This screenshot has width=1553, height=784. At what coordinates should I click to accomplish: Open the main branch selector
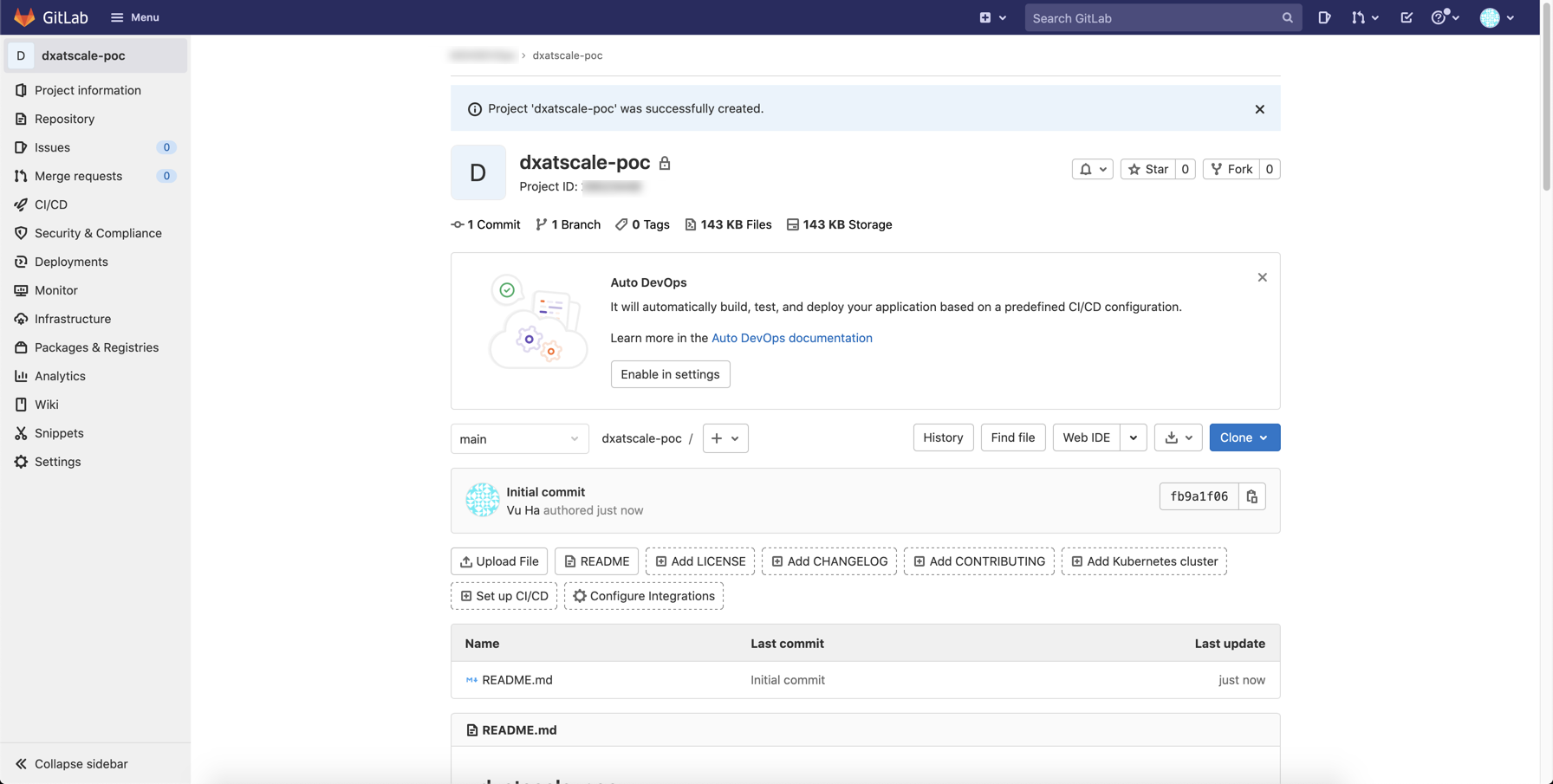click(520, 438)
